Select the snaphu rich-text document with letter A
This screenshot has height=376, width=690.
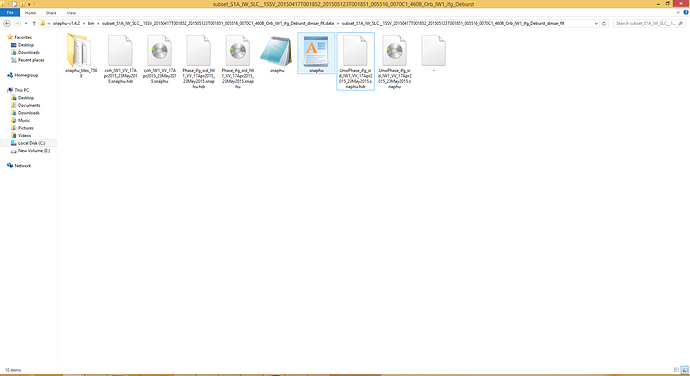pos(316,53)
